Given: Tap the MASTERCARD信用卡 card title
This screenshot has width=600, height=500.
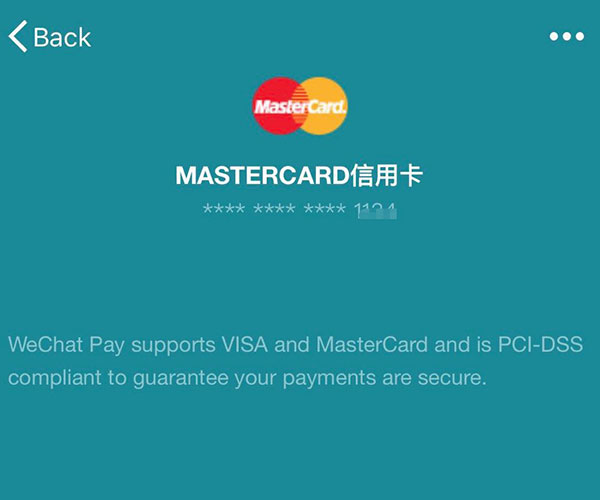Looking at the screenshot, I should coord(299,176).
